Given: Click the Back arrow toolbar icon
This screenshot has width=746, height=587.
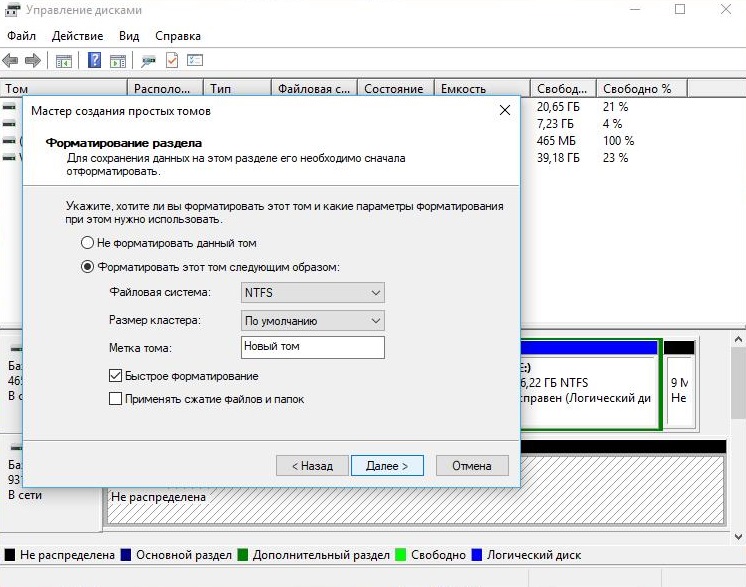Looking at the screenshot, I should coord(10,60).
